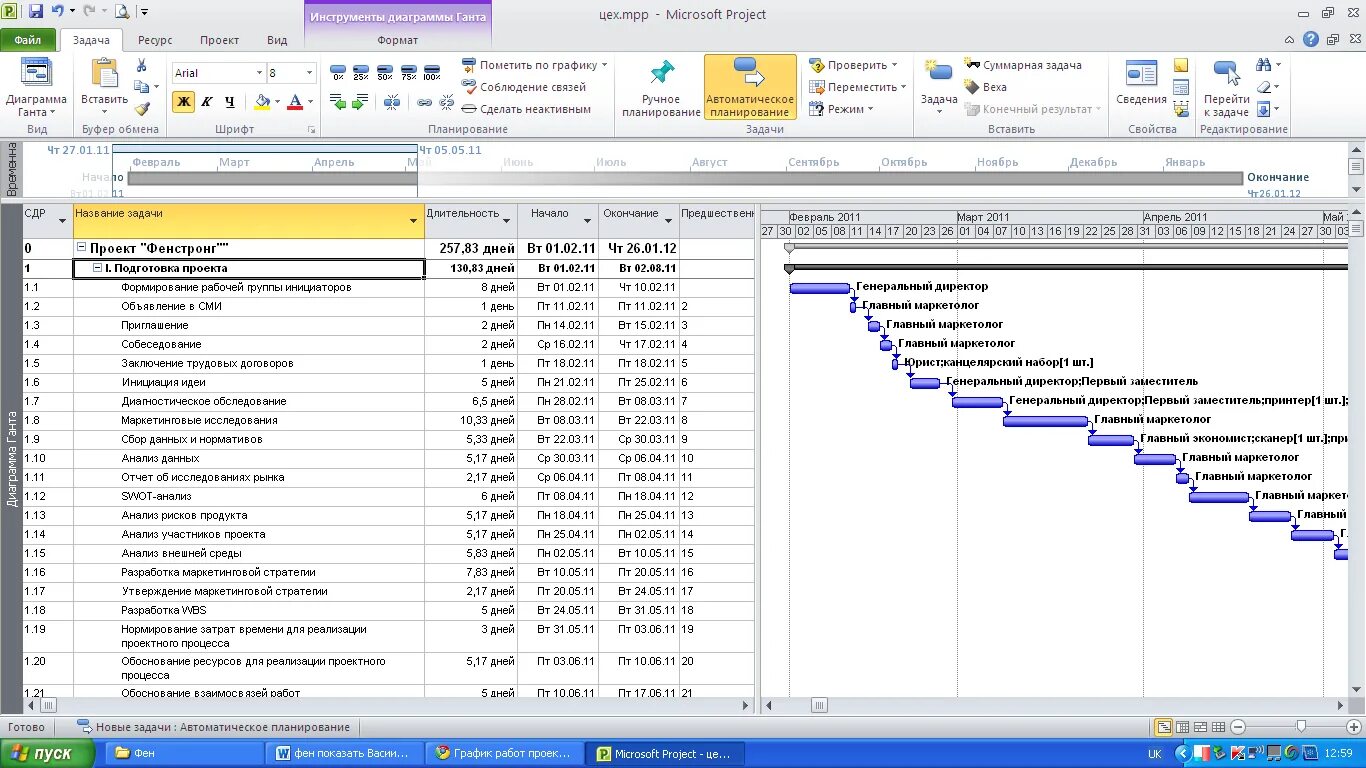Unlink the selected tasks
This screenshot has width=1366, height=768.
(446, 102)
